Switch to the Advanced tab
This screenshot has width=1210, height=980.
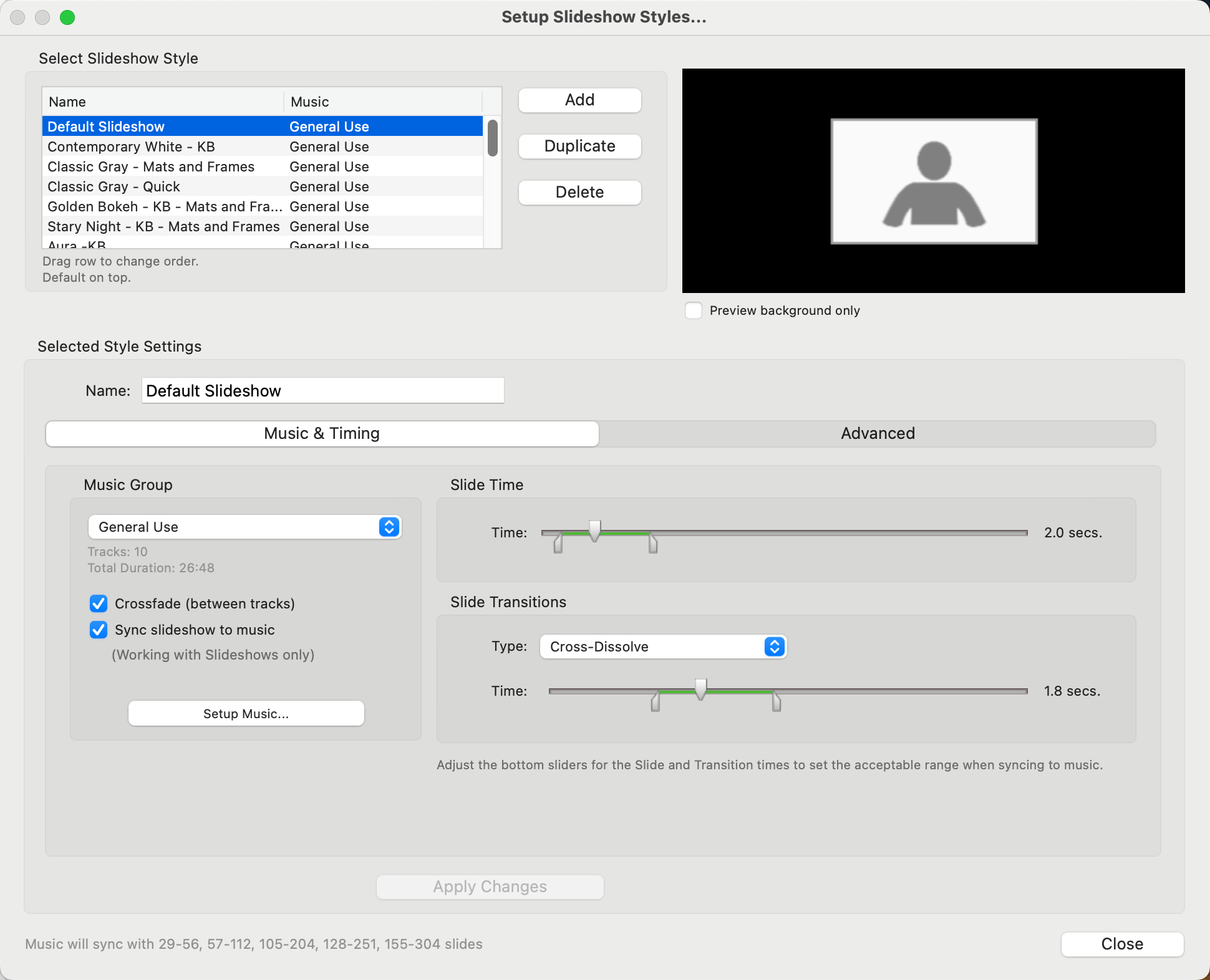(877, 433)
